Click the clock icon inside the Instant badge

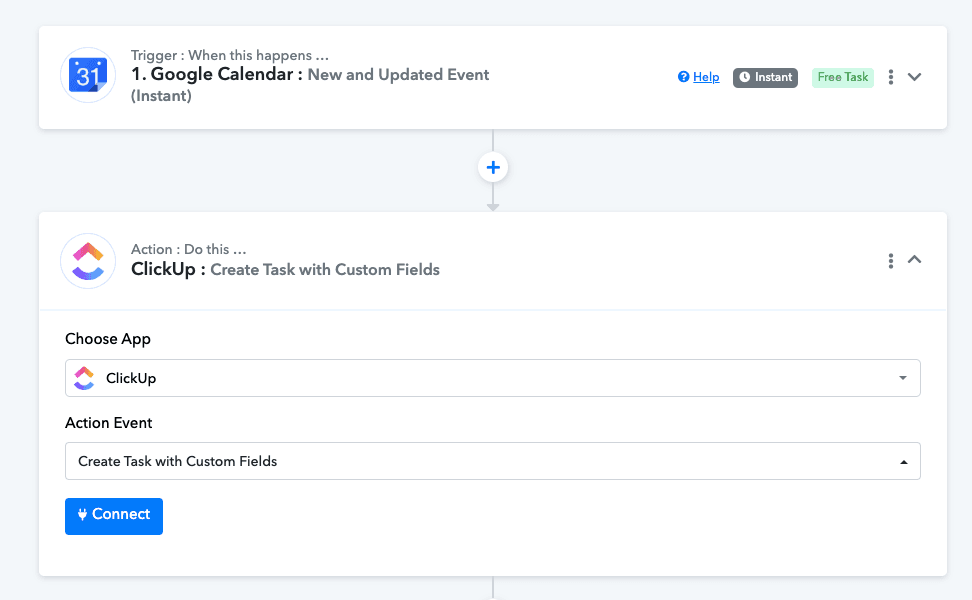click(x=746, y=77)
